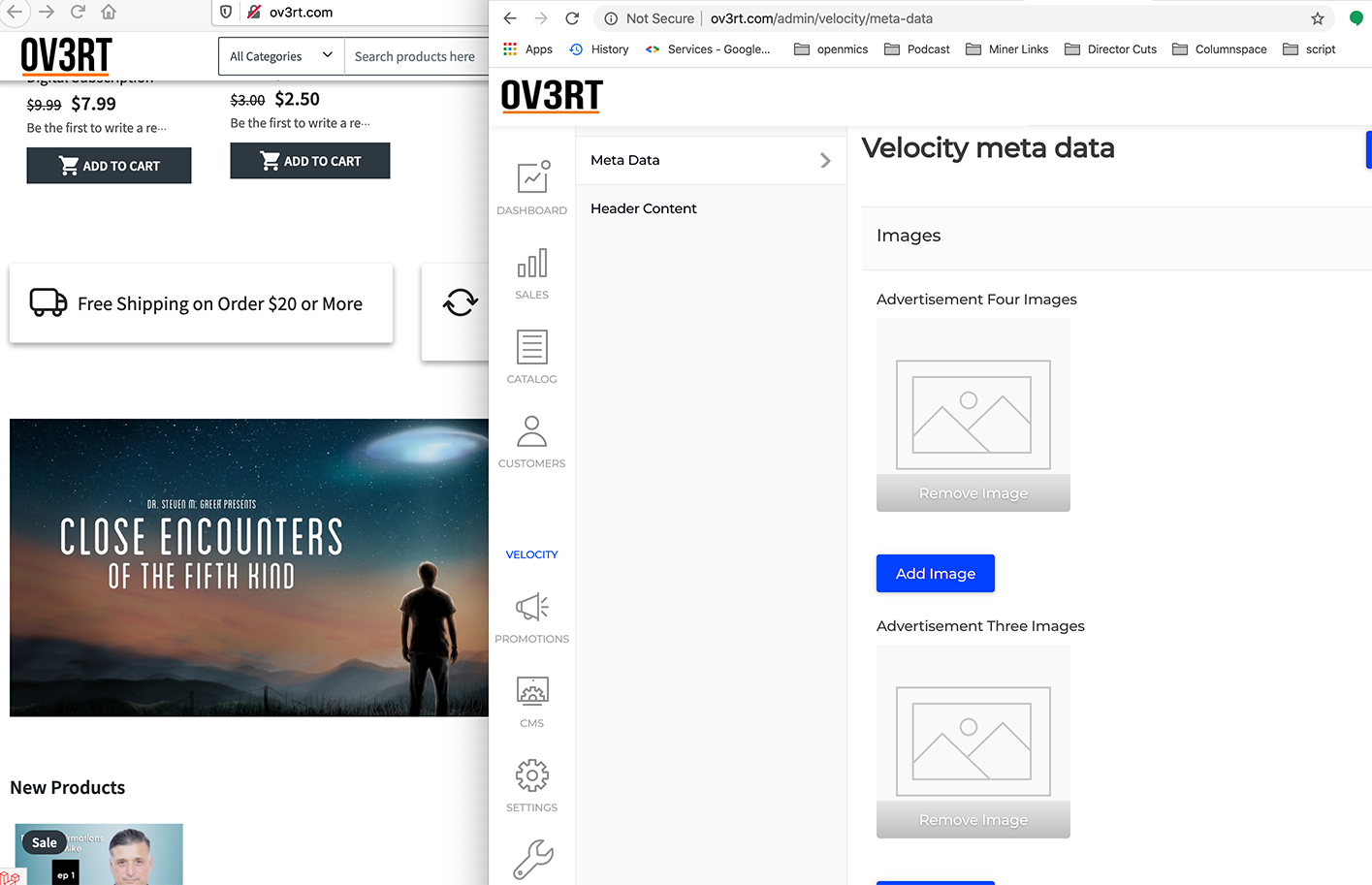
Task: Open the Columnspace bookmark folder
Action: pyautogui.click(x=1220, y=49)
